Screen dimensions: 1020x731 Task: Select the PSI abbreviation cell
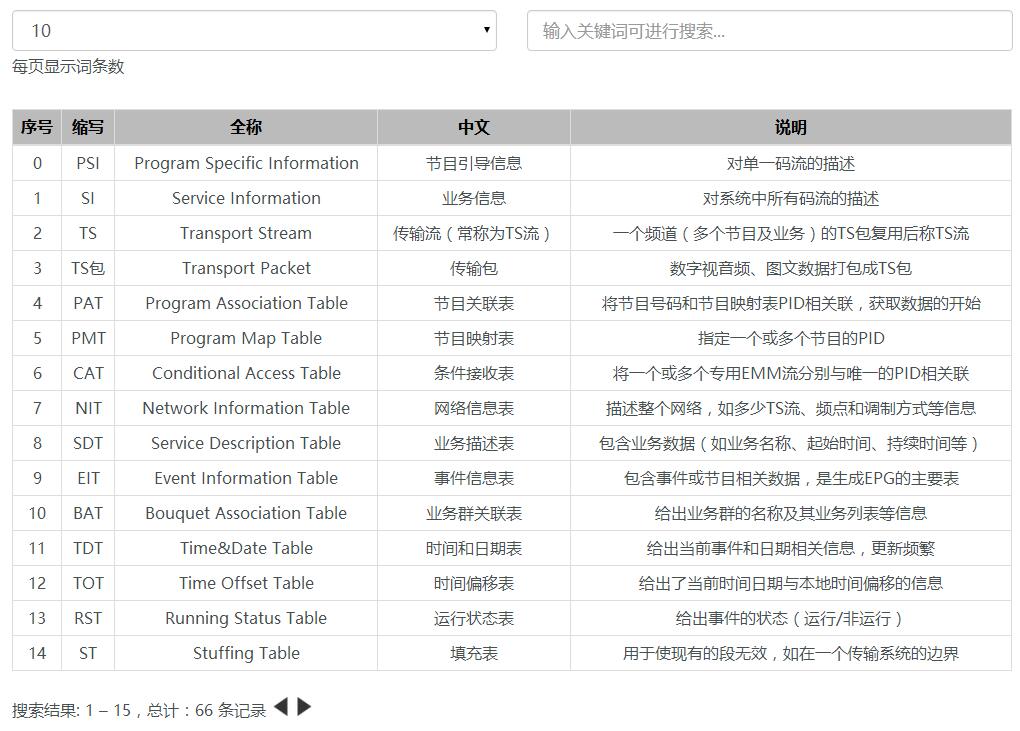tap(88, 163)
